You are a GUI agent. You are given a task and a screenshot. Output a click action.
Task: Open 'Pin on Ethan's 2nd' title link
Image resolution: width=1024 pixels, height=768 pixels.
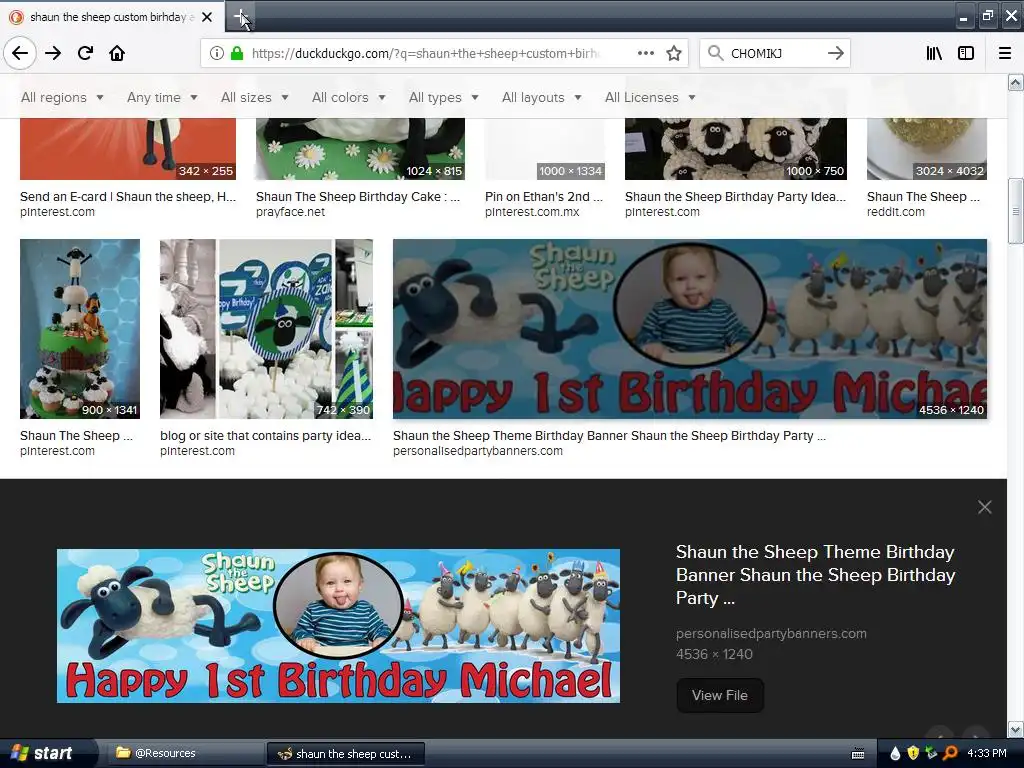point(544,197)
